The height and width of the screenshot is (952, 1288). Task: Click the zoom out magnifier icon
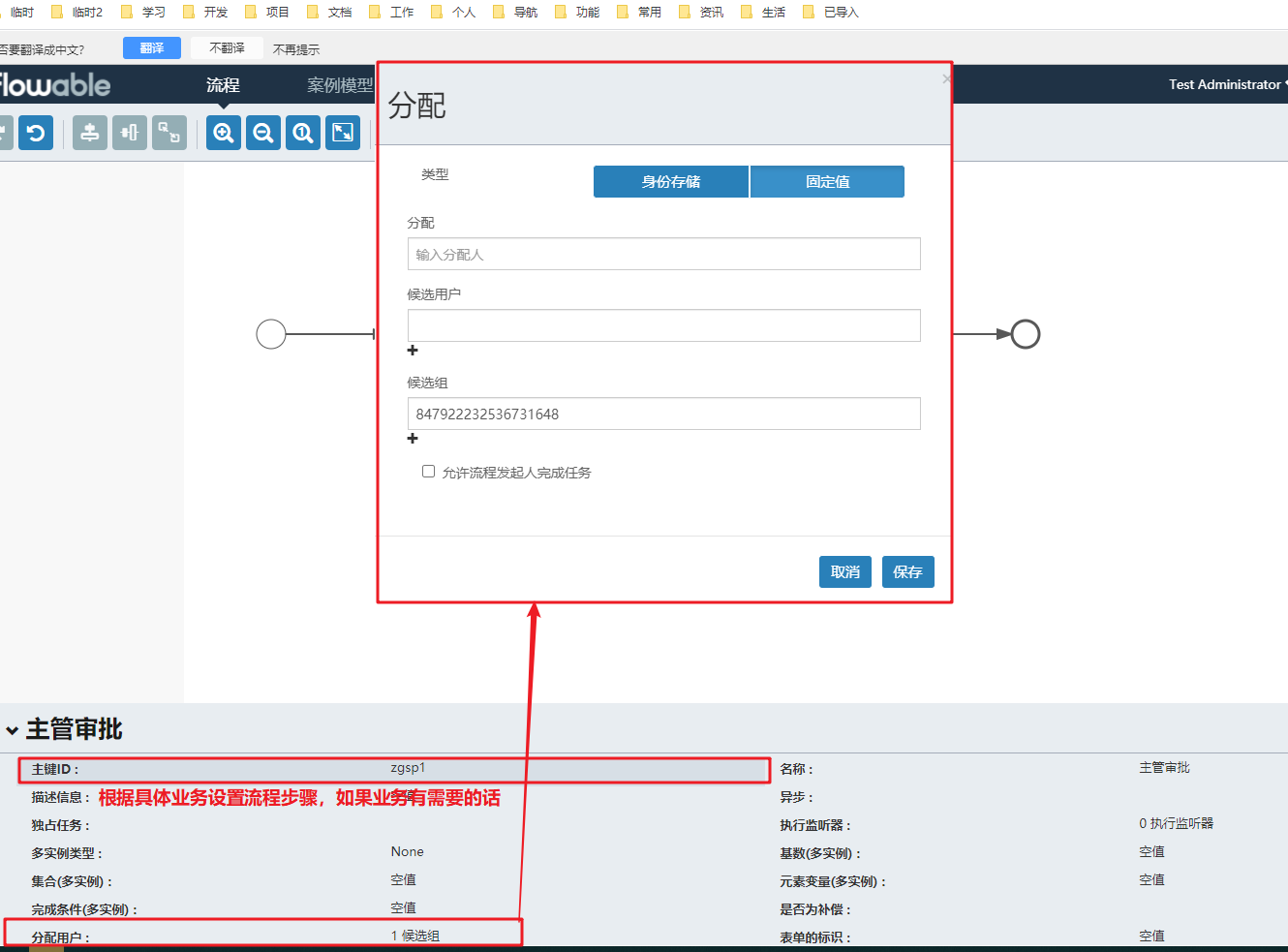(263, 133)
